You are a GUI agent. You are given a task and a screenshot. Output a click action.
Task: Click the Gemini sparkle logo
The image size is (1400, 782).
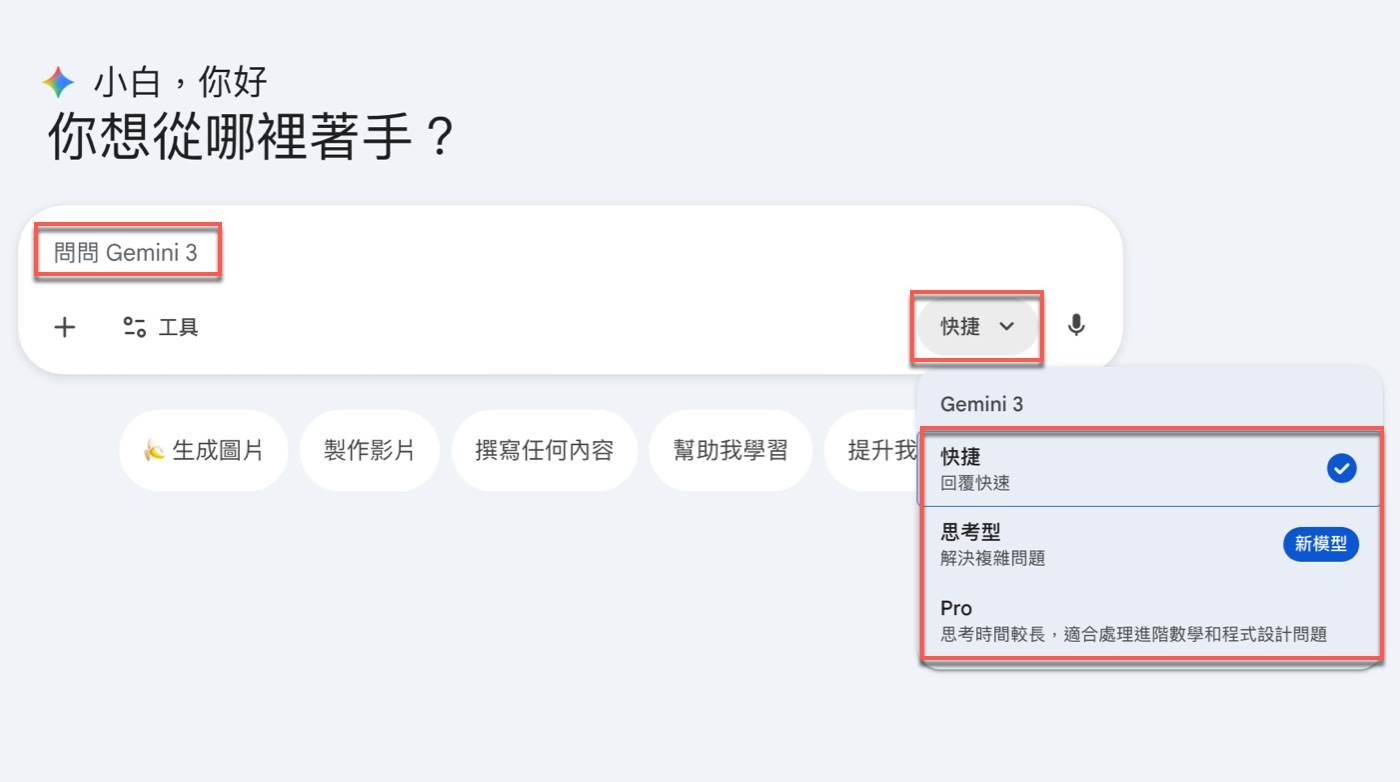(57, 82)
